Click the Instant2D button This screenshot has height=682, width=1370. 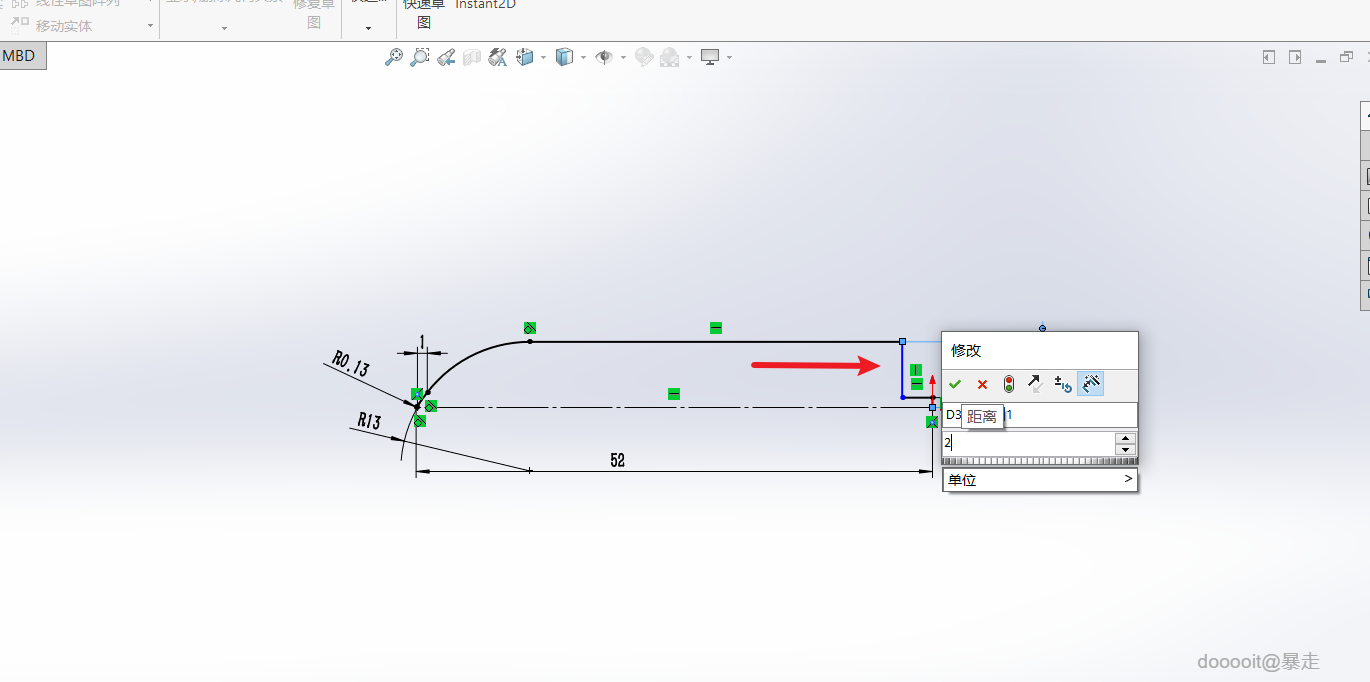(x=486, y=5)
